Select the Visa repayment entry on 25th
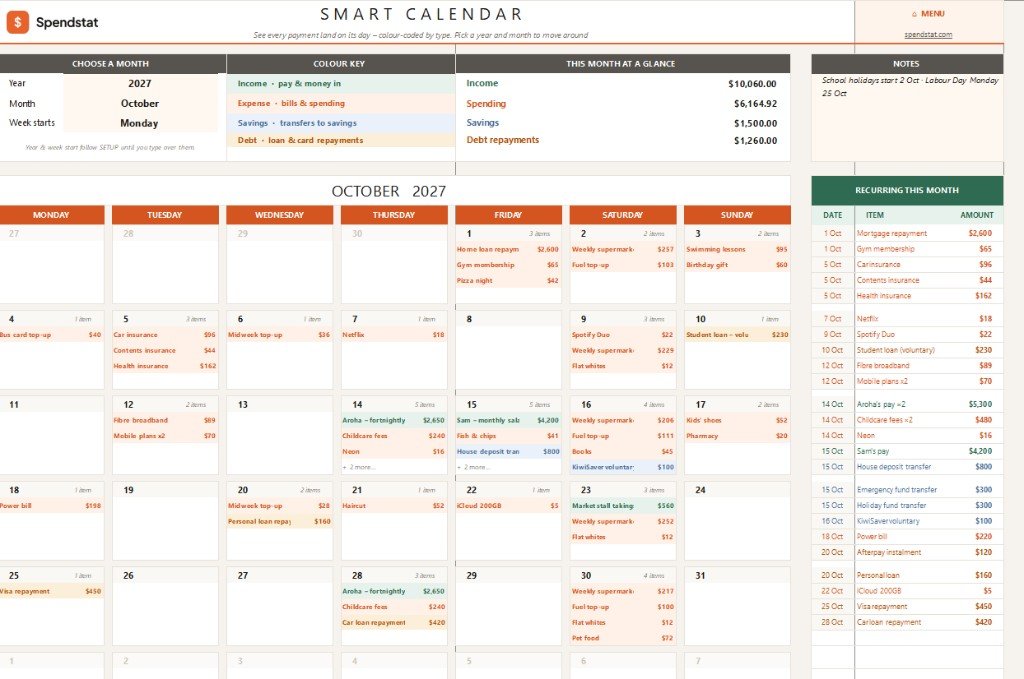 [x=51, y=592]
